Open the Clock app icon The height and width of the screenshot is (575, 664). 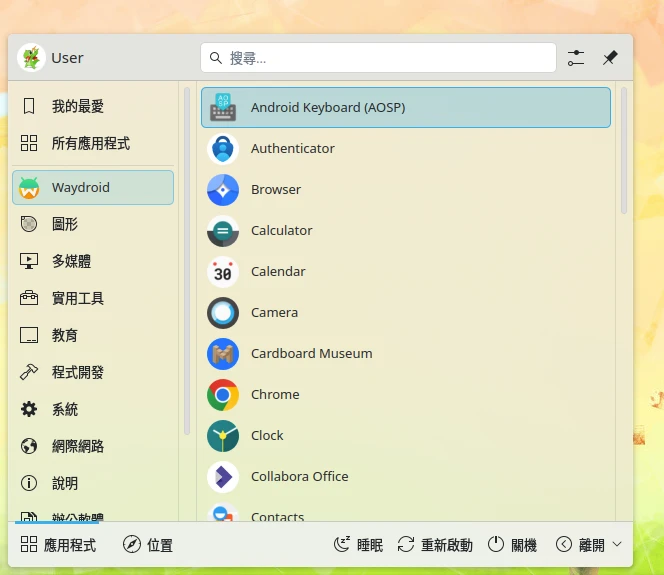coord(223,436)
